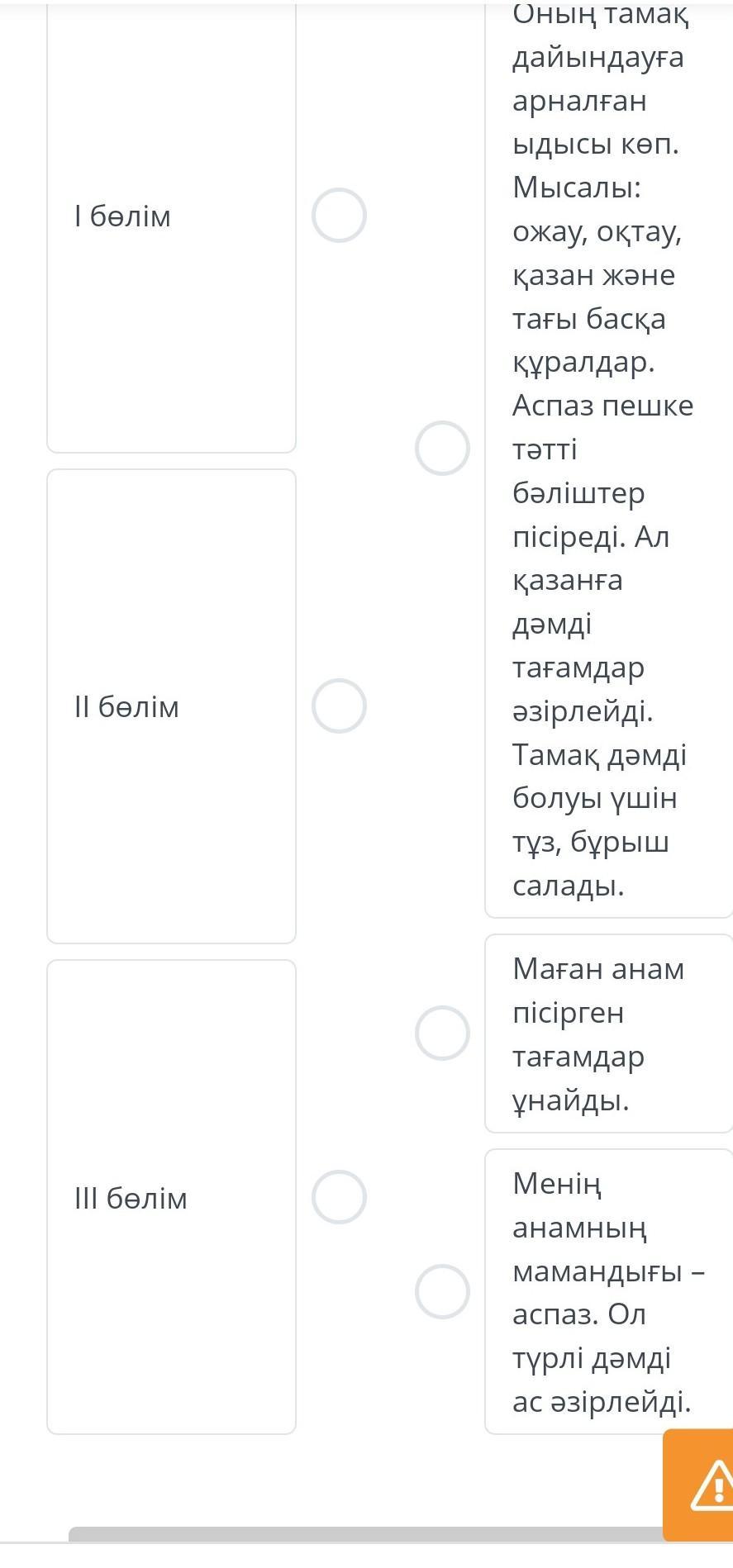Click the 'I бөлім' label text
733x1568 pixels.
tap(122, 216)
